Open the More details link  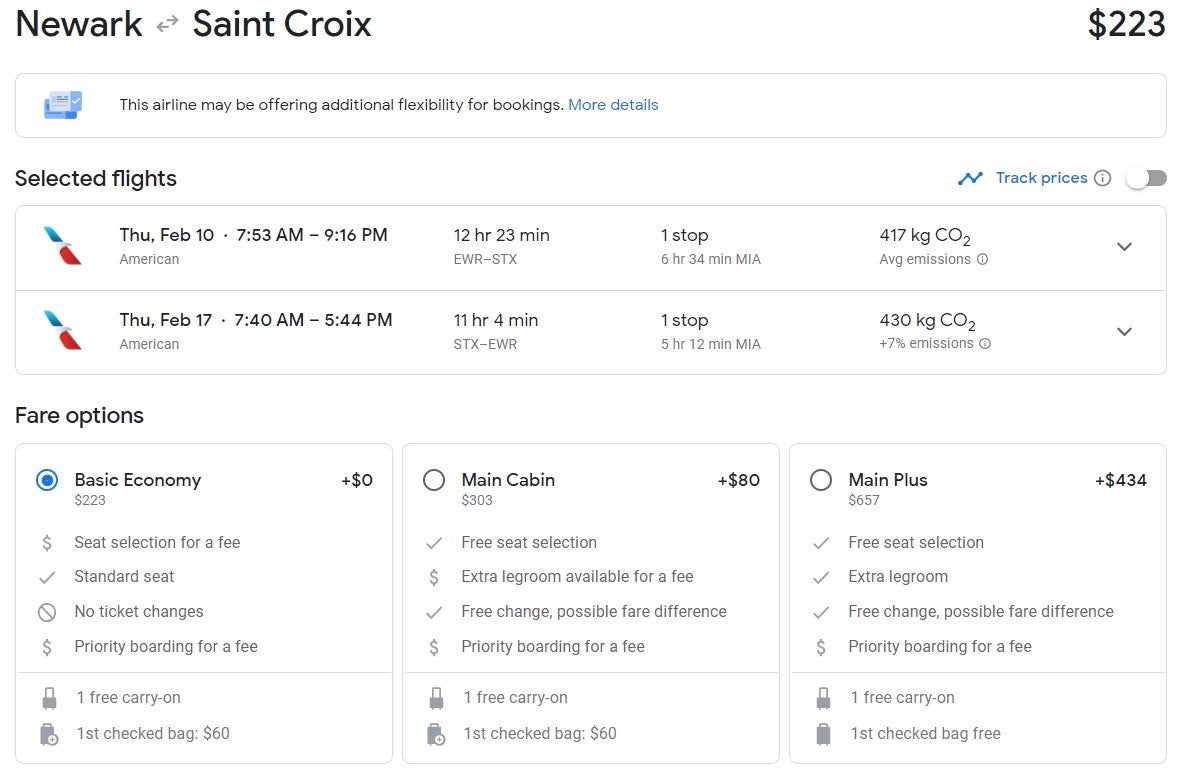(613, 104)
